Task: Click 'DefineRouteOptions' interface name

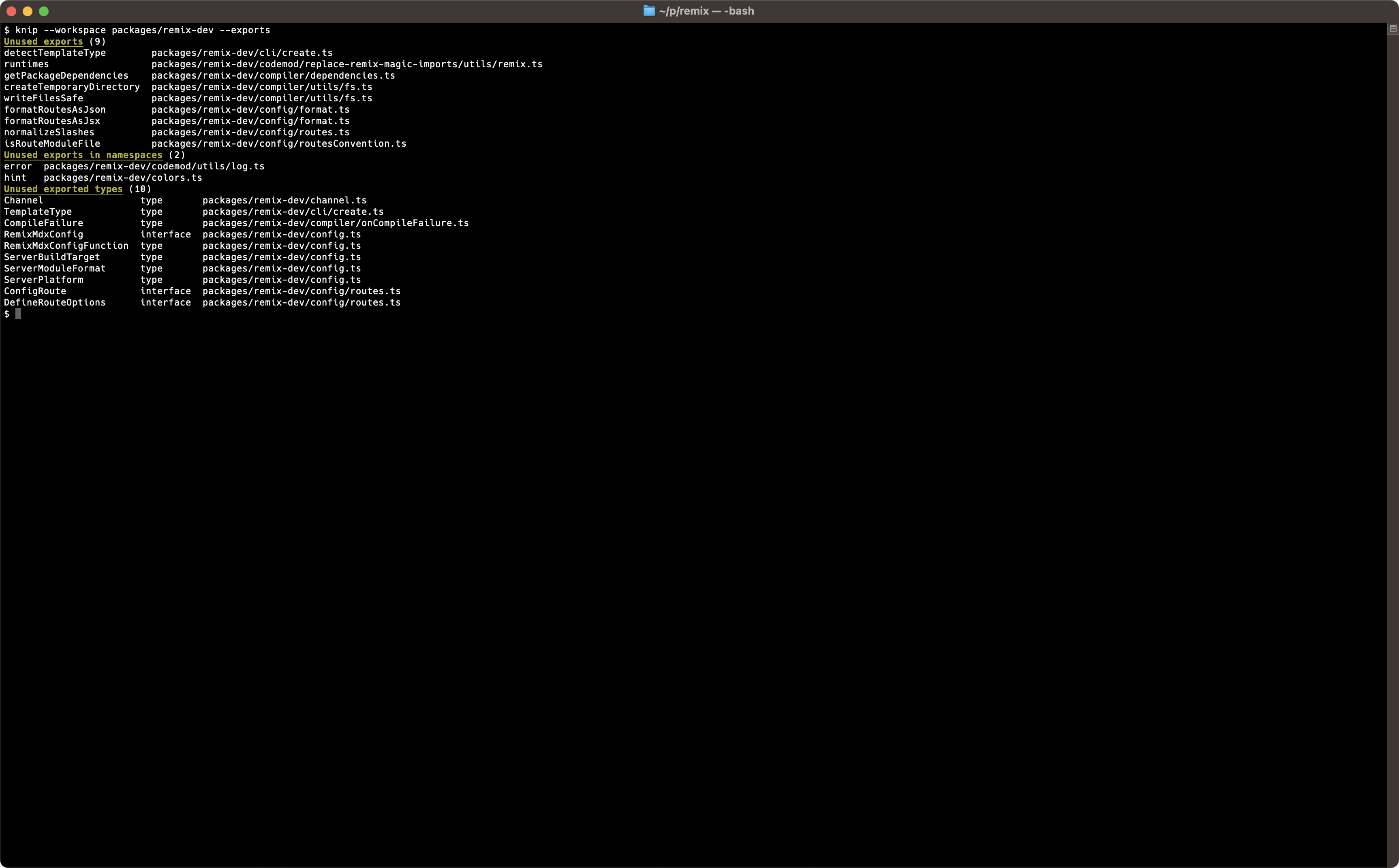Action: tap(55, 303)
